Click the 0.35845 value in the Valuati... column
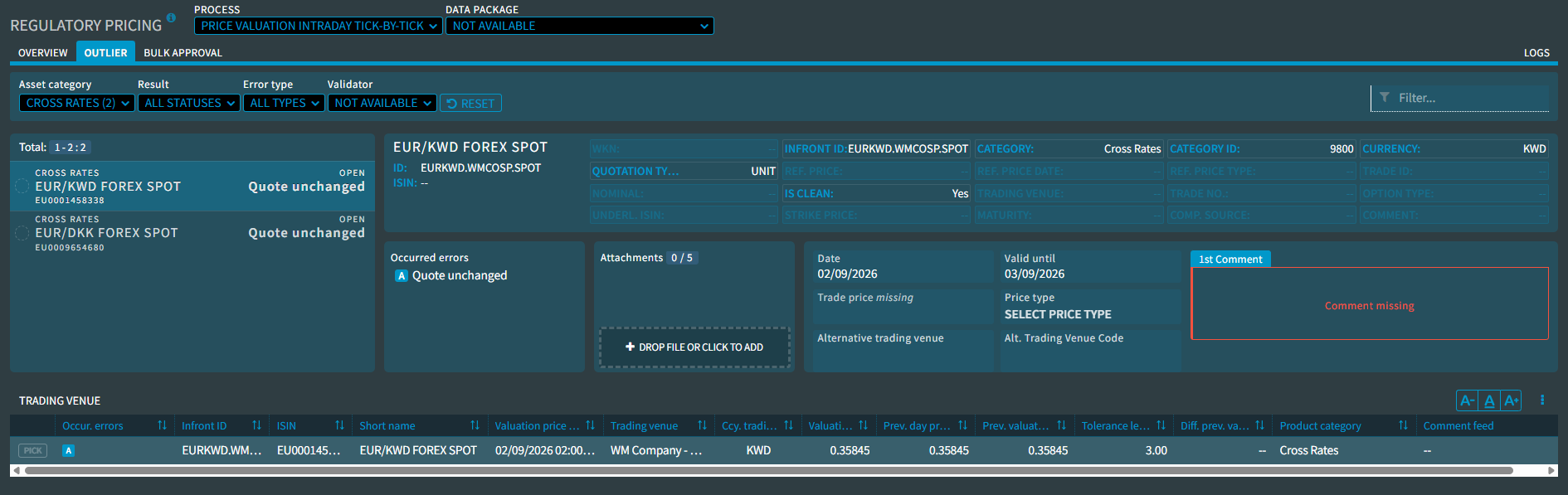1568x495 pixels. [x=850, y=450]
